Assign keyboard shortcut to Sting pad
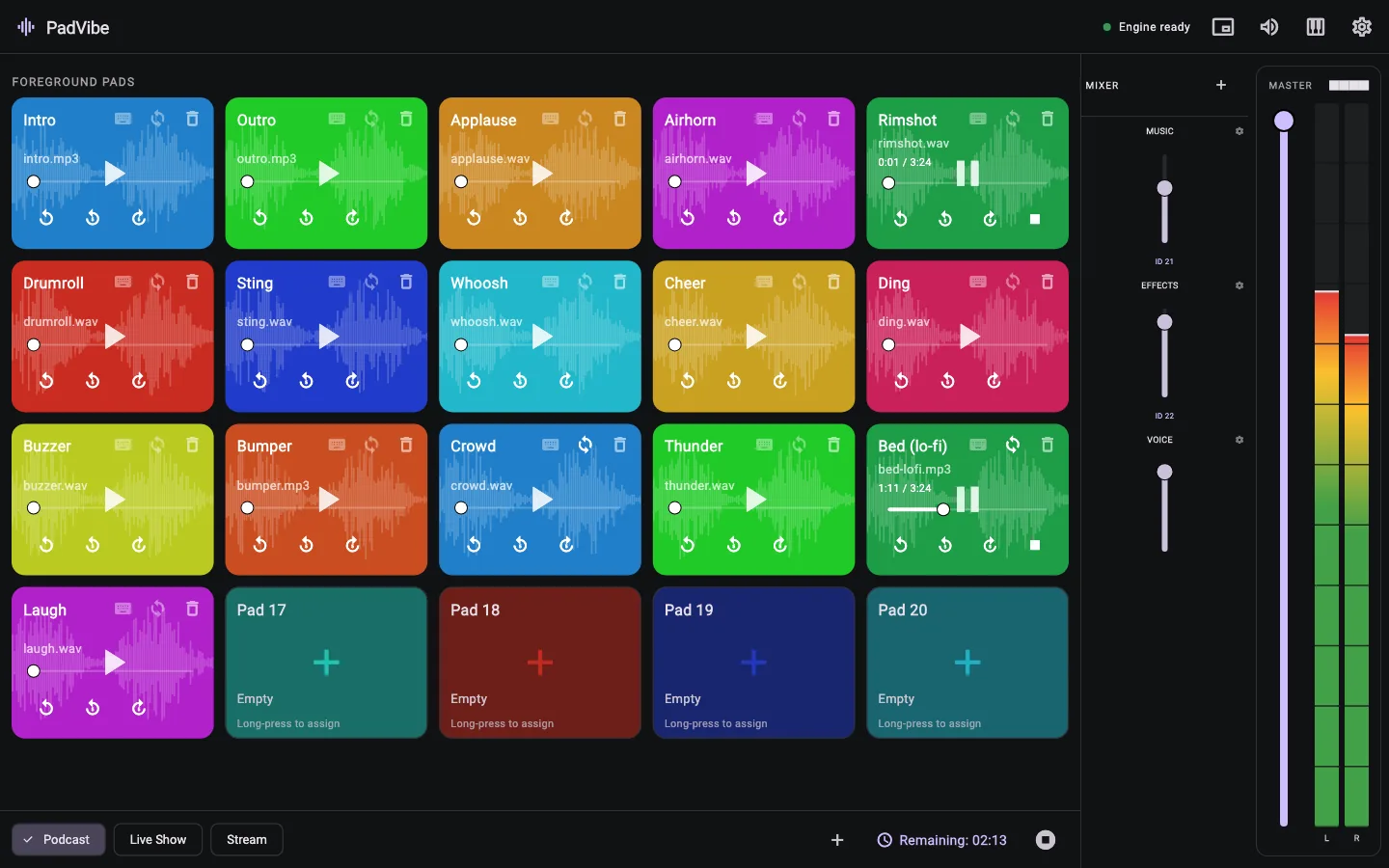1389x868 pixels. click(337, 282)
